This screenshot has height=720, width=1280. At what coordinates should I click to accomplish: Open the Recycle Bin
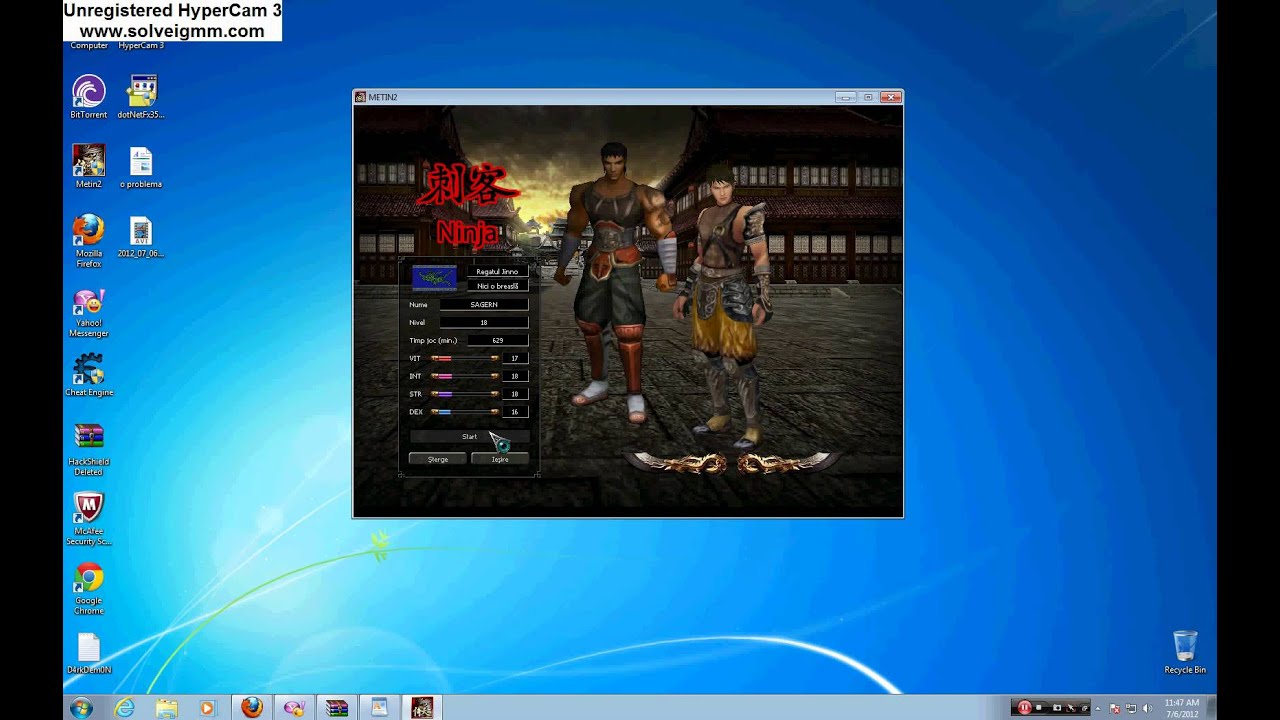pos(1185,645)
